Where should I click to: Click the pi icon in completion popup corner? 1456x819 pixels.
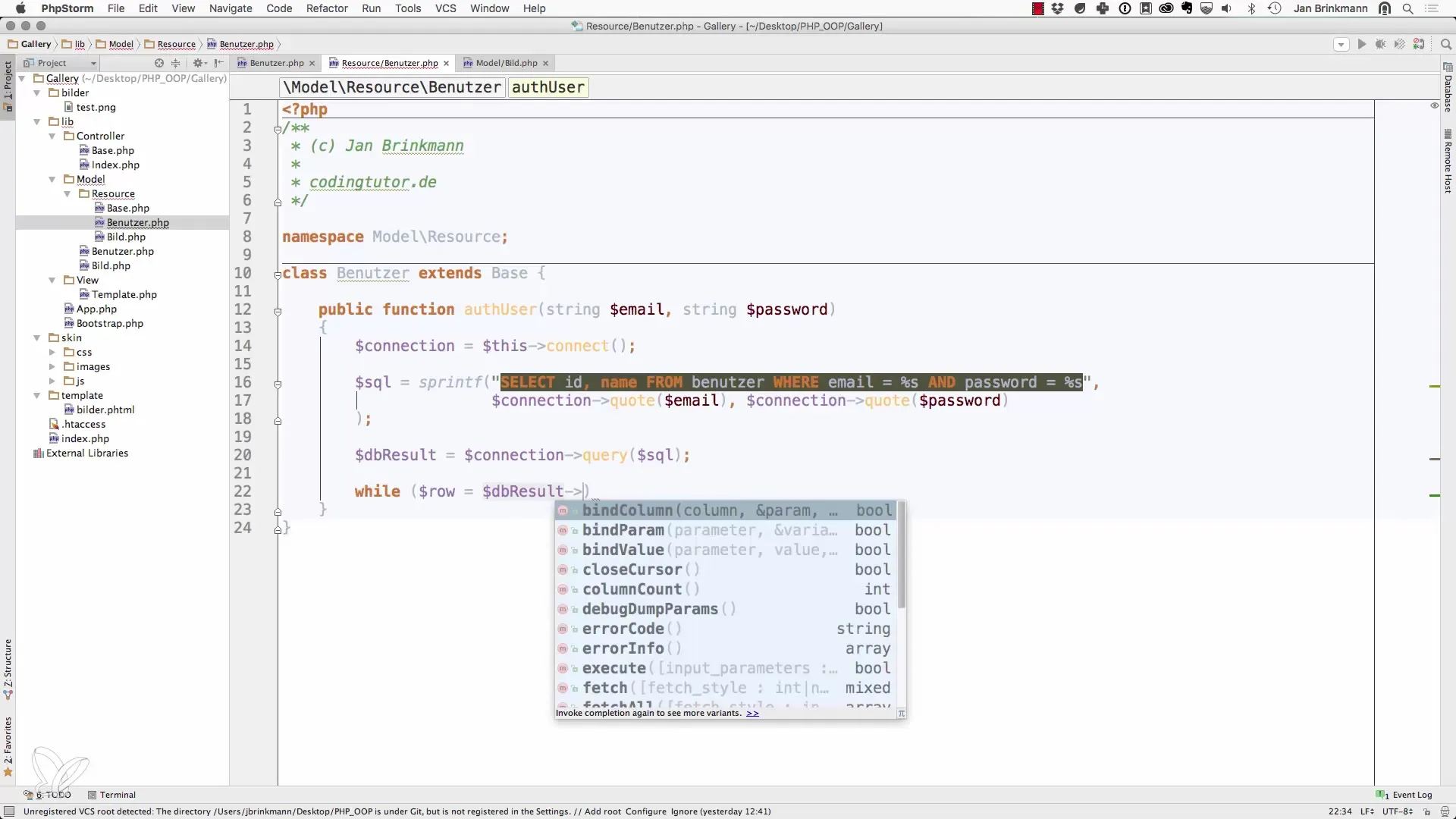click(901, 713)
